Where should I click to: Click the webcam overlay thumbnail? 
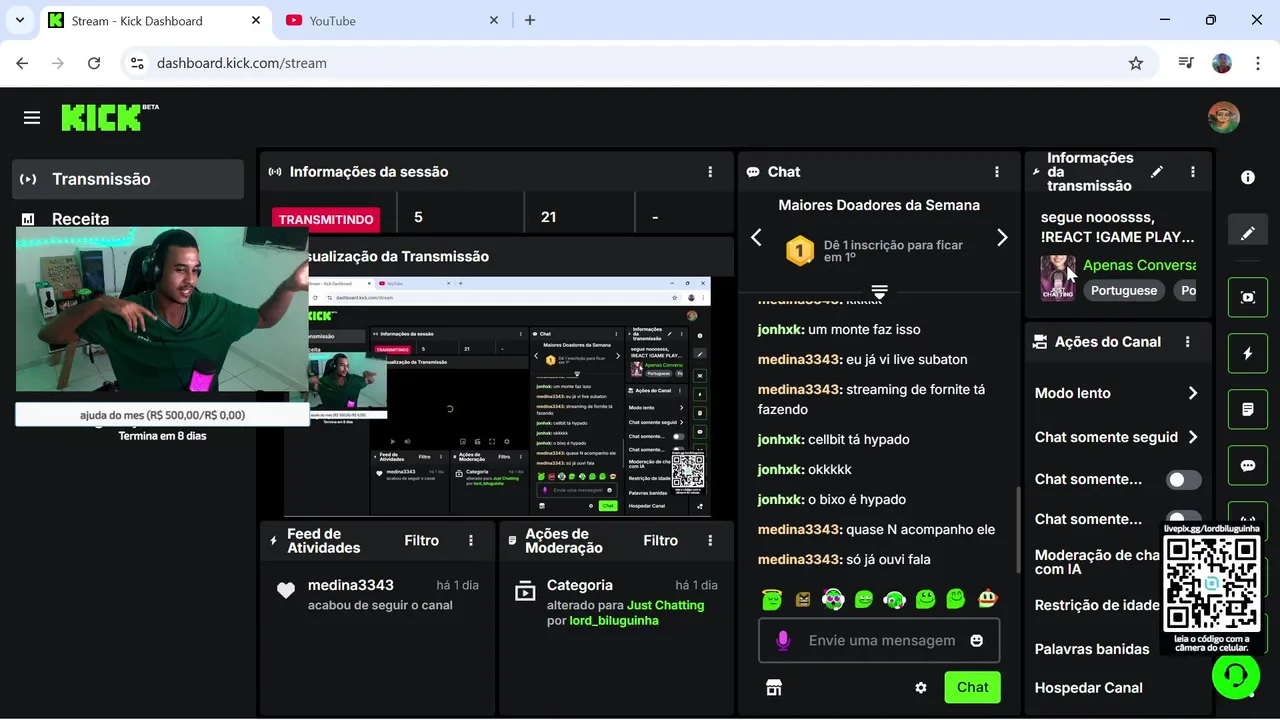point(162,308)
